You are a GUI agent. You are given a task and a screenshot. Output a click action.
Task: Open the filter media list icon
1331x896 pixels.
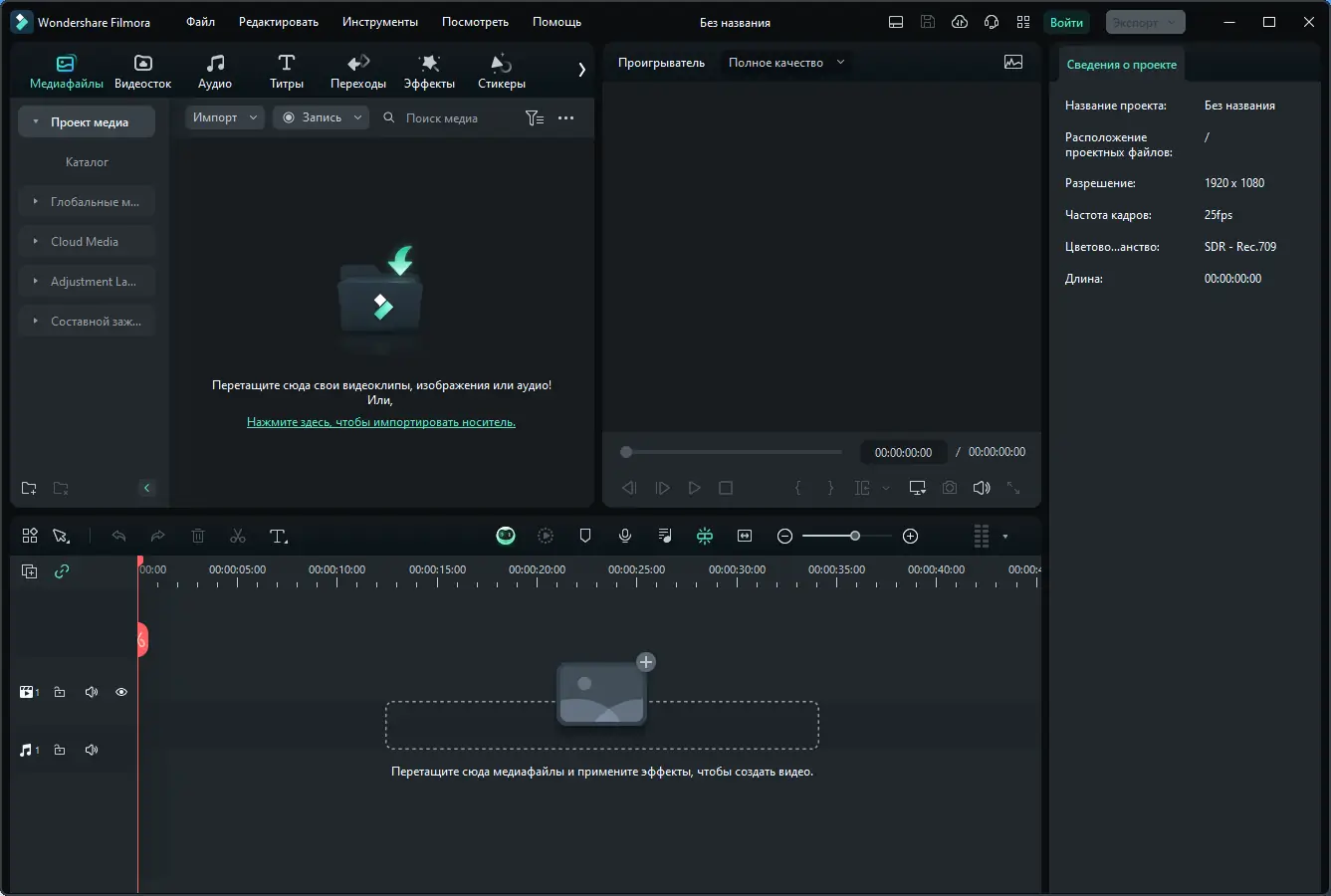pyautogui.click(x=535, y=117)
